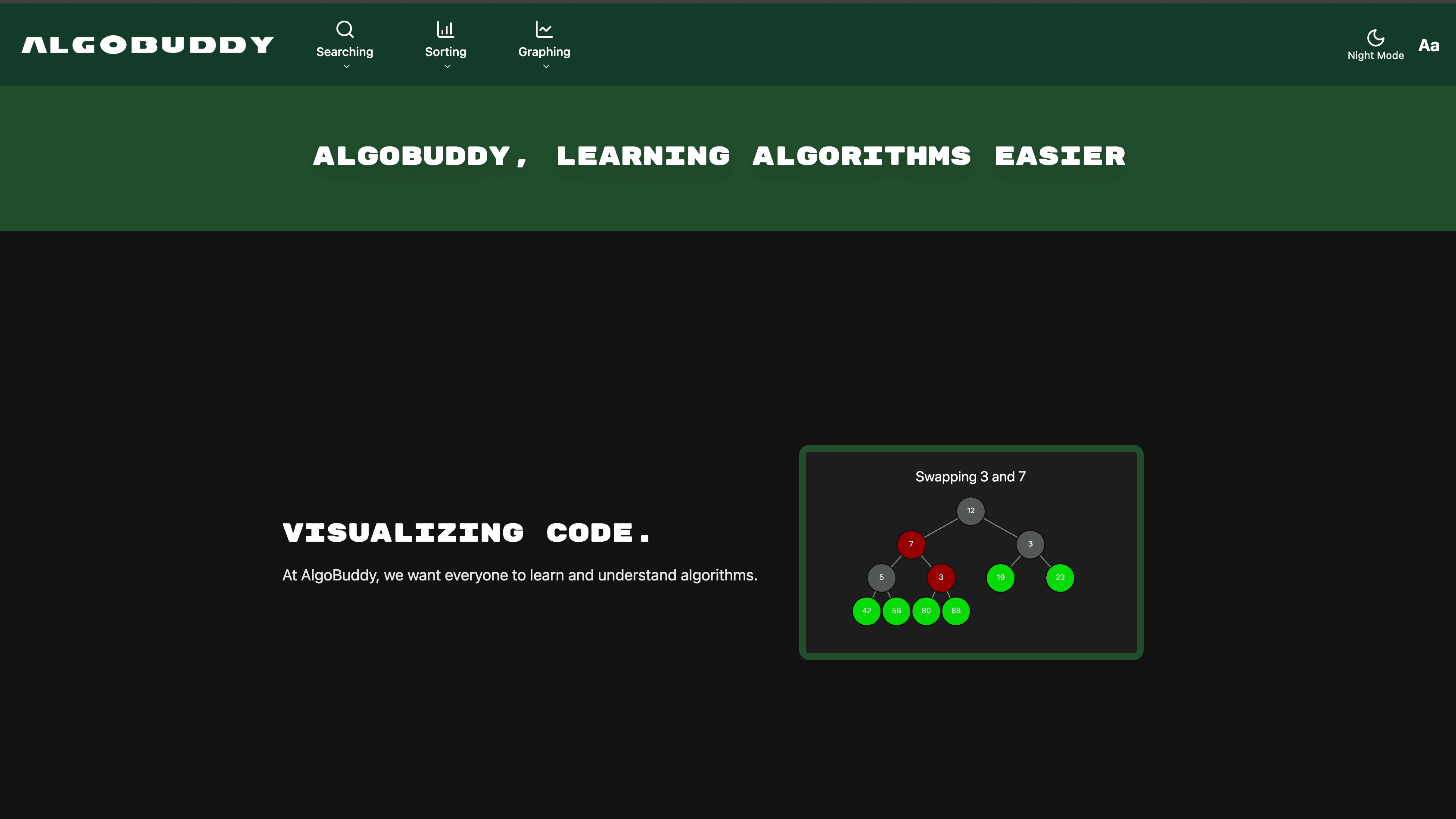
Task: Click green node 88 in tree
Action: (x=956, y=611)
